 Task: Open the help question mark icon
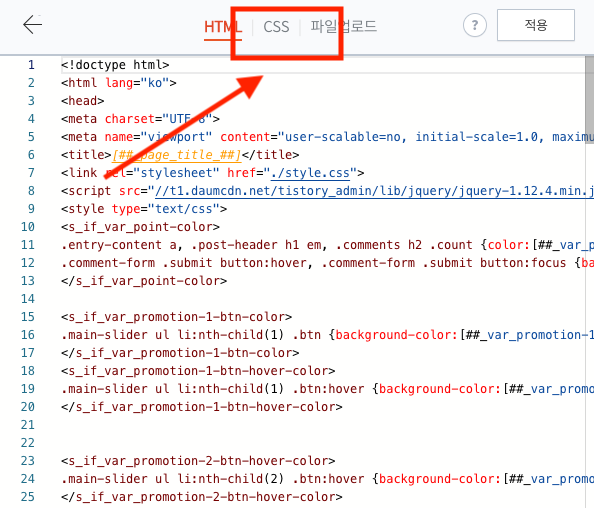[475, 25]
